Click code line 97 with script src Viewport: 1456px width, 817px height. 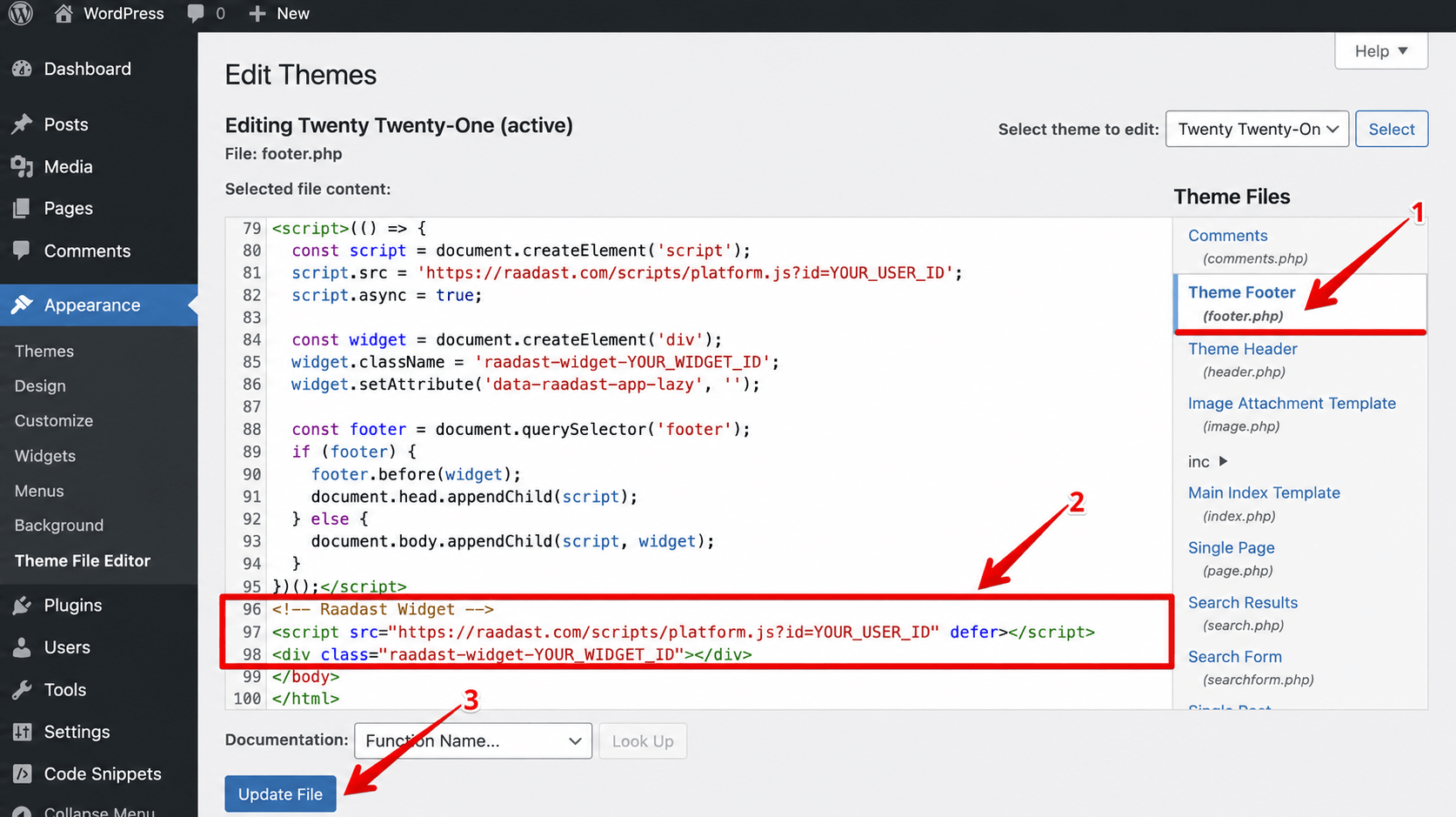point(684,632)
